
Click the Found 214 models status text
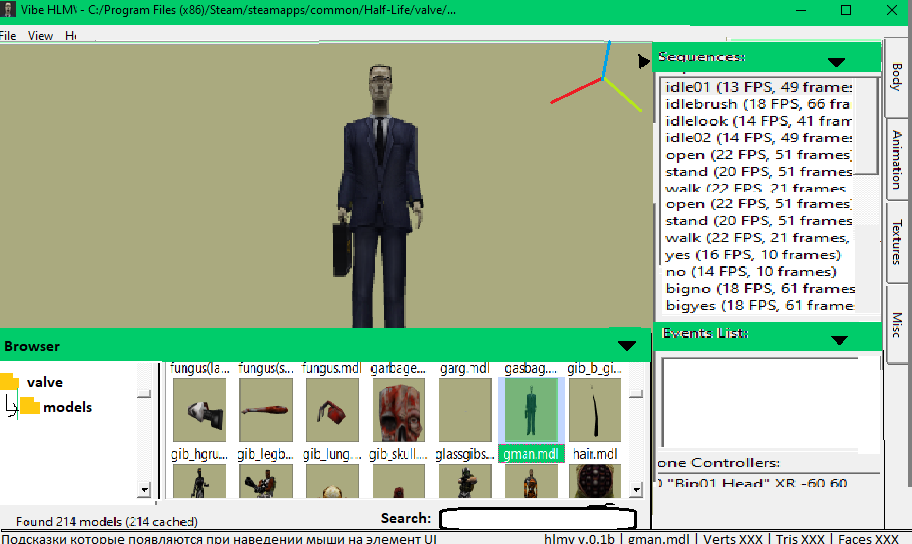pos(106,521)
